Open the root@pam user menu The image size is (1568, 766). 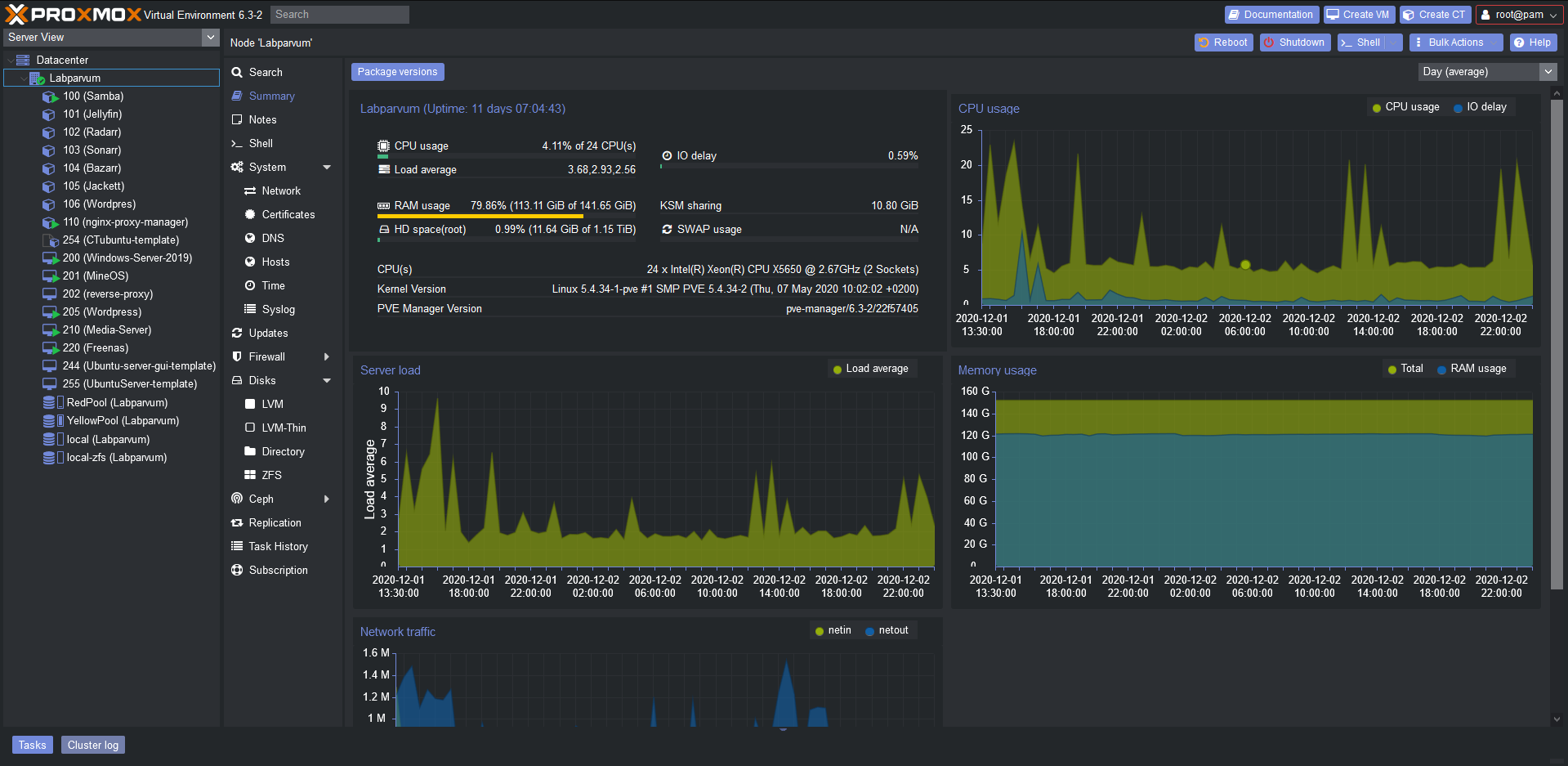(x=1519, y=15)
